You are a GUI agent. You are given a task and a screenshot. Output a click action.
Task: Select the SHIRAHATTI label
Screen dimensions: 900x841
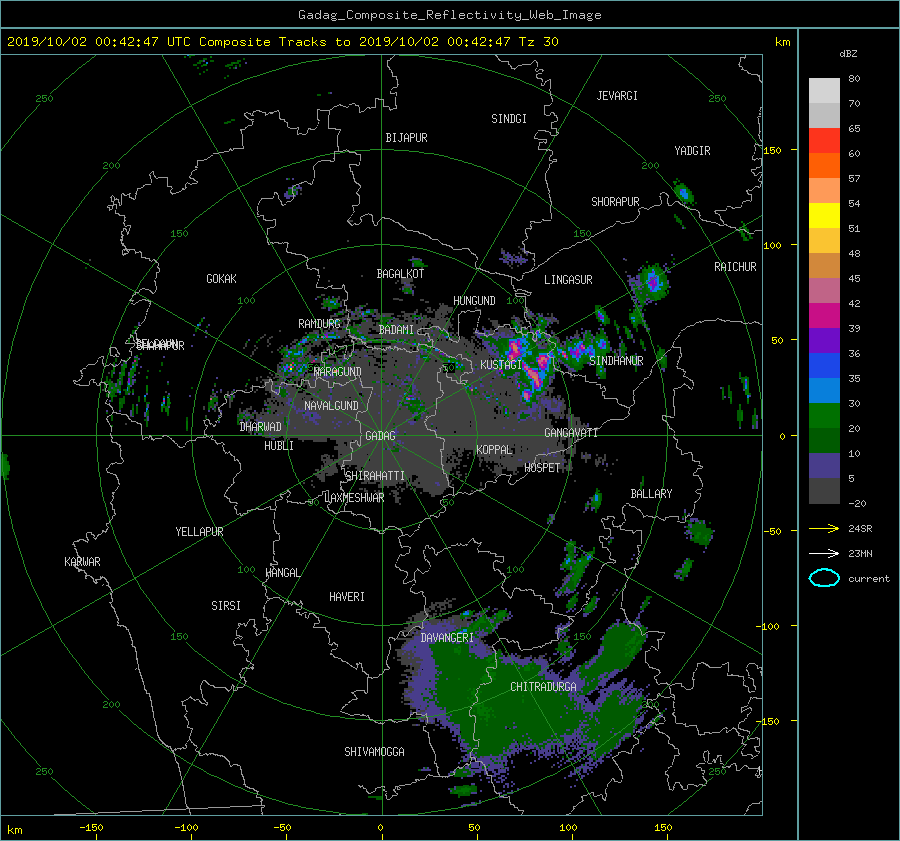pyautogui.click(x=375, y=476)
